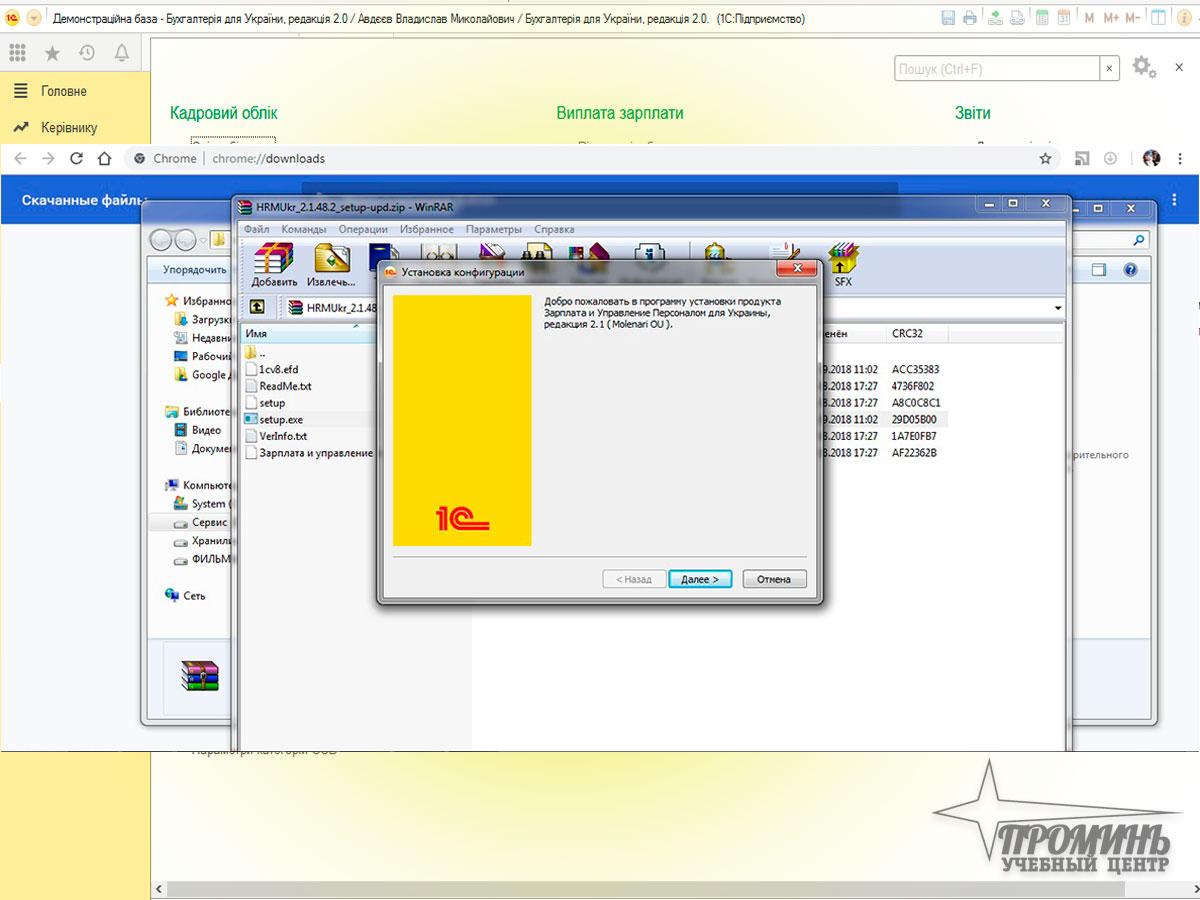Click Explorer help question-mark icon

coord(1131,270)
